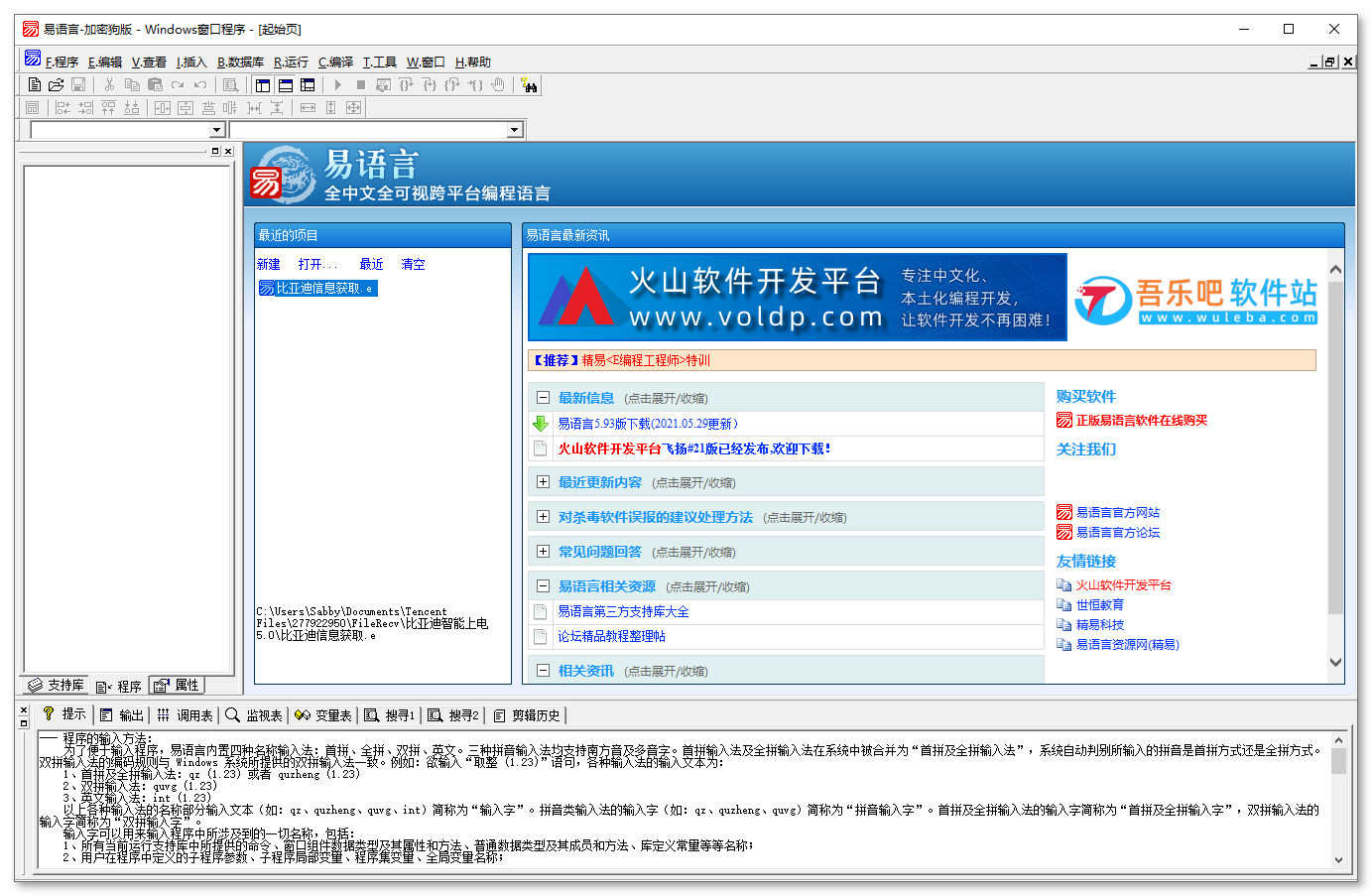Click the 正版易语言软件在线购买 link
1372x896 pixels.
click(1142, 421)
